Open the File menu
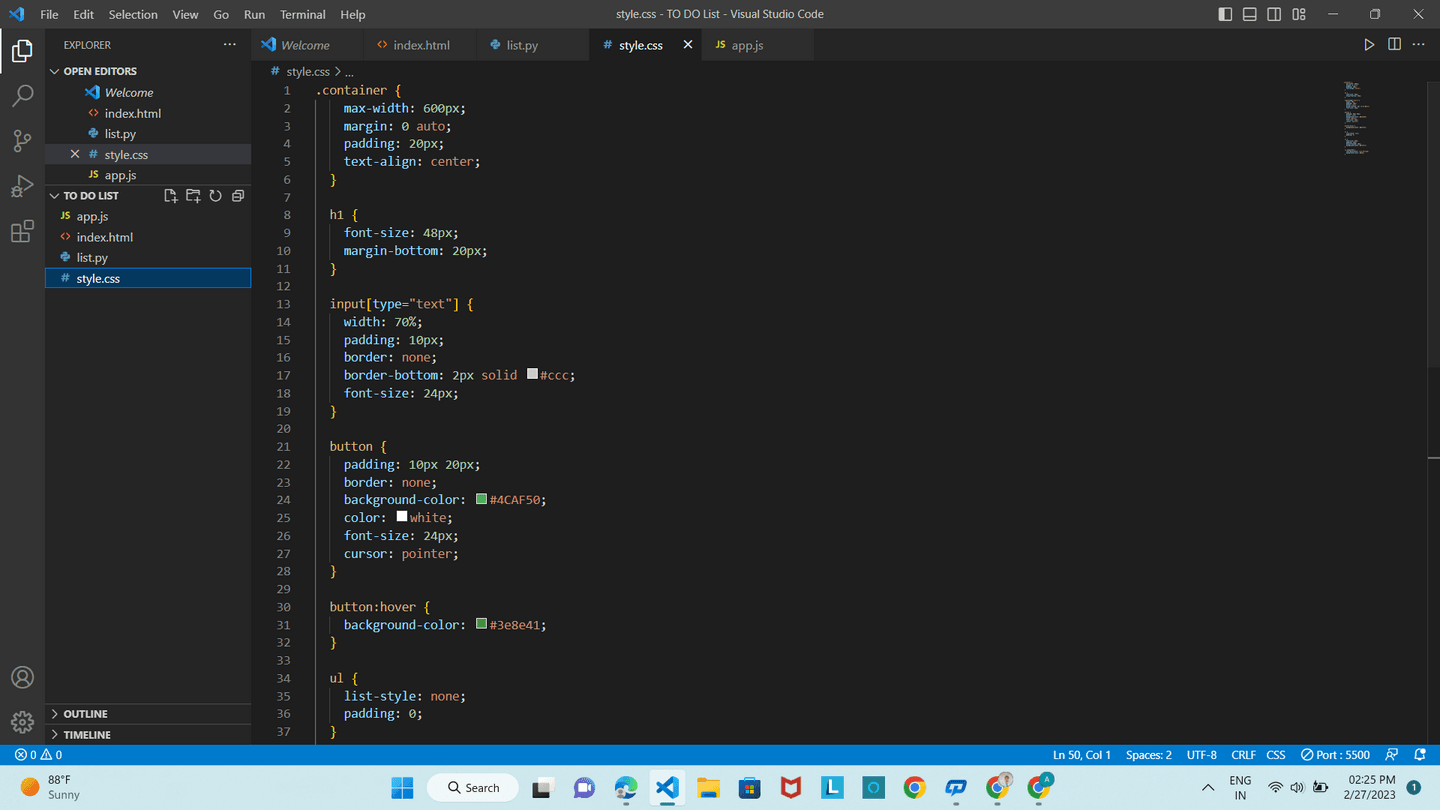 click(49, 14)
